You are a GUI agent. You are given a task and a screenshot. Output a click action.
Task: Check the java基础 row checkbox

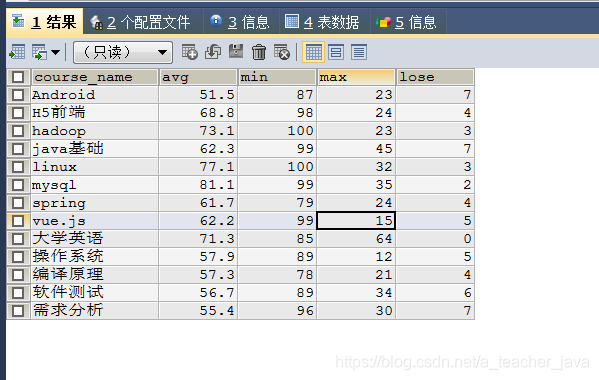click(x=18, y=149)
